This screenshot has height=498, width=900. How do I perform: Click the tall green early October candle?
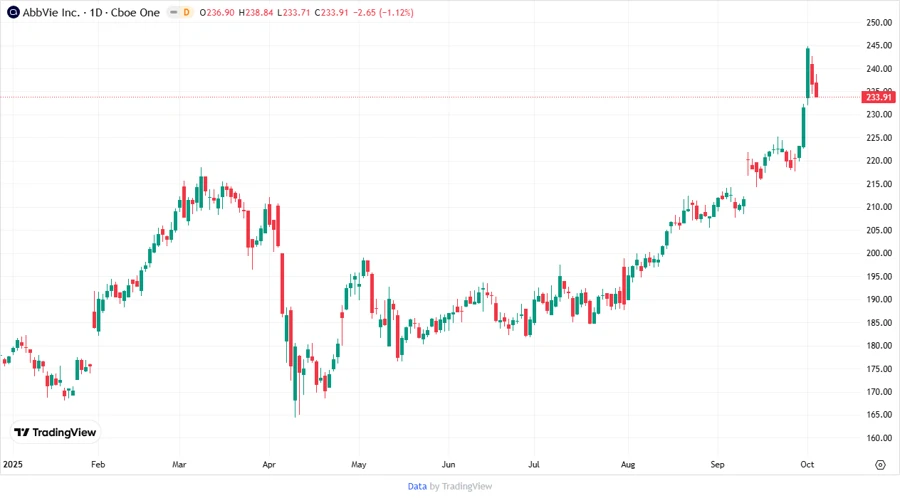[808, 72]
